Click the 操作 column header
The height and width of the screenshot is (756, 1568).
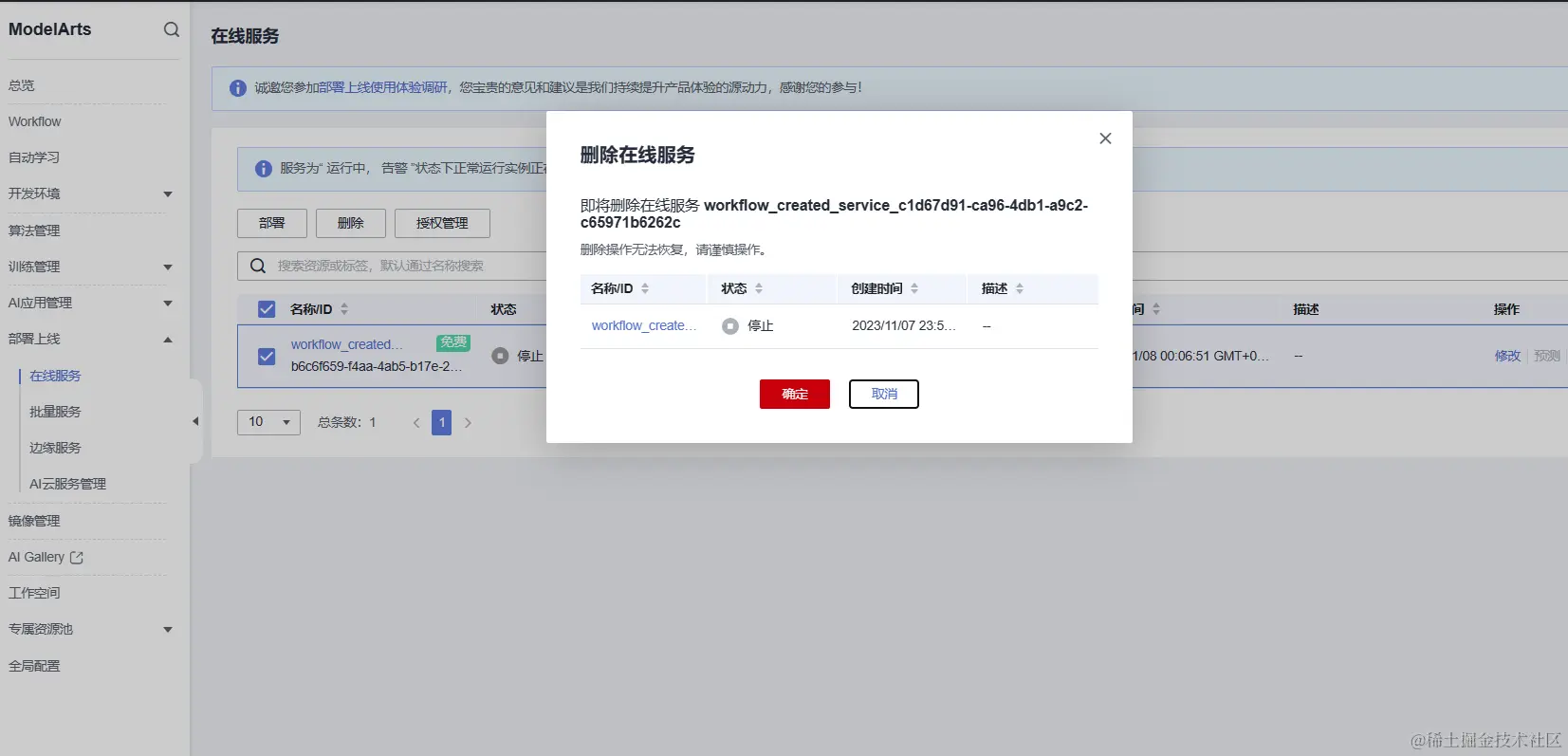coord(1506,309)
